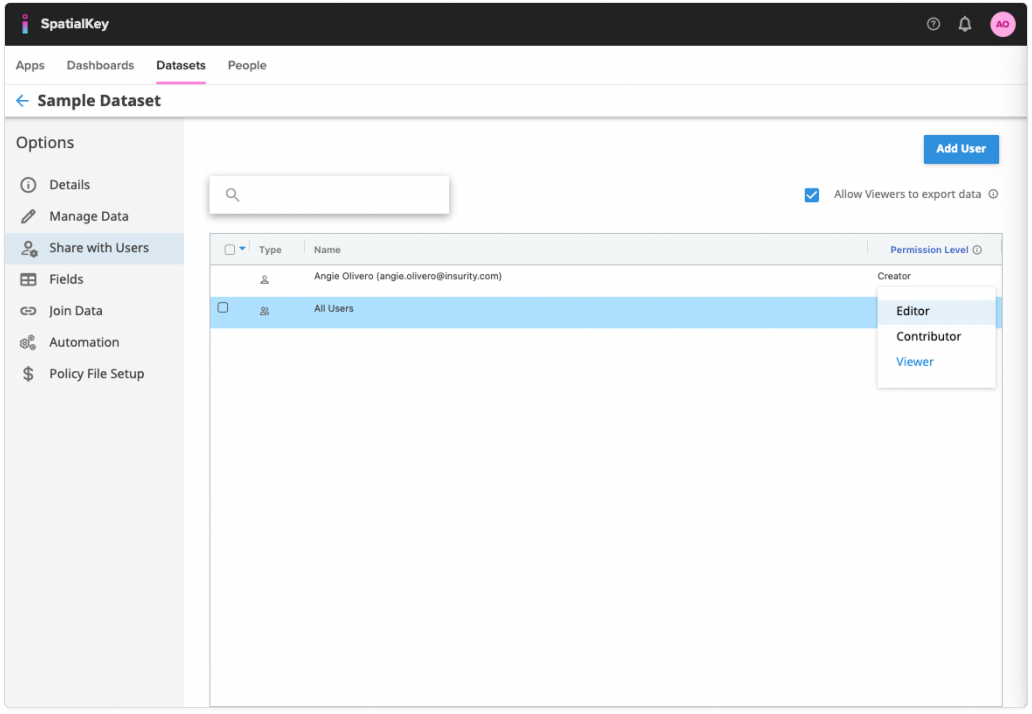The image size is (1032, 714).
Task: Switch to the People tab
Action: (247, 66)
